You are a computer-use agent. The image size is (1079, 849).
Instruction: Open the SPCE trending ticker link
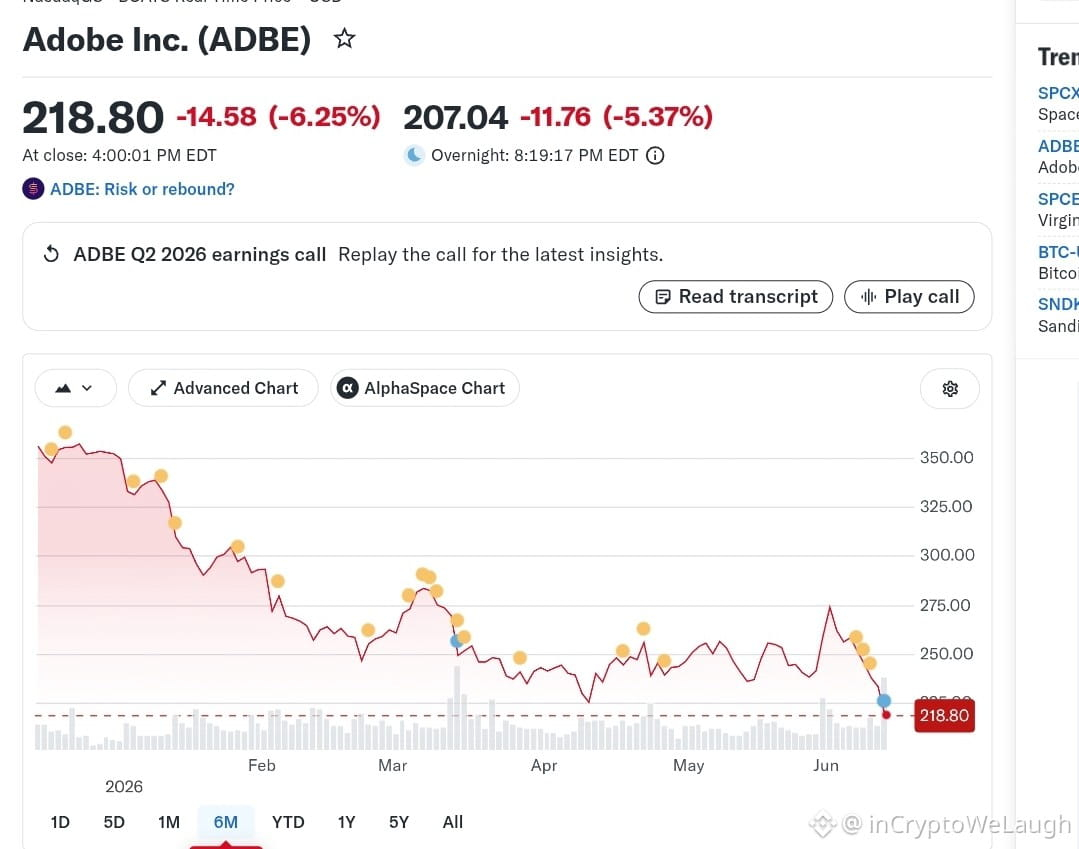pos(1058,199)
